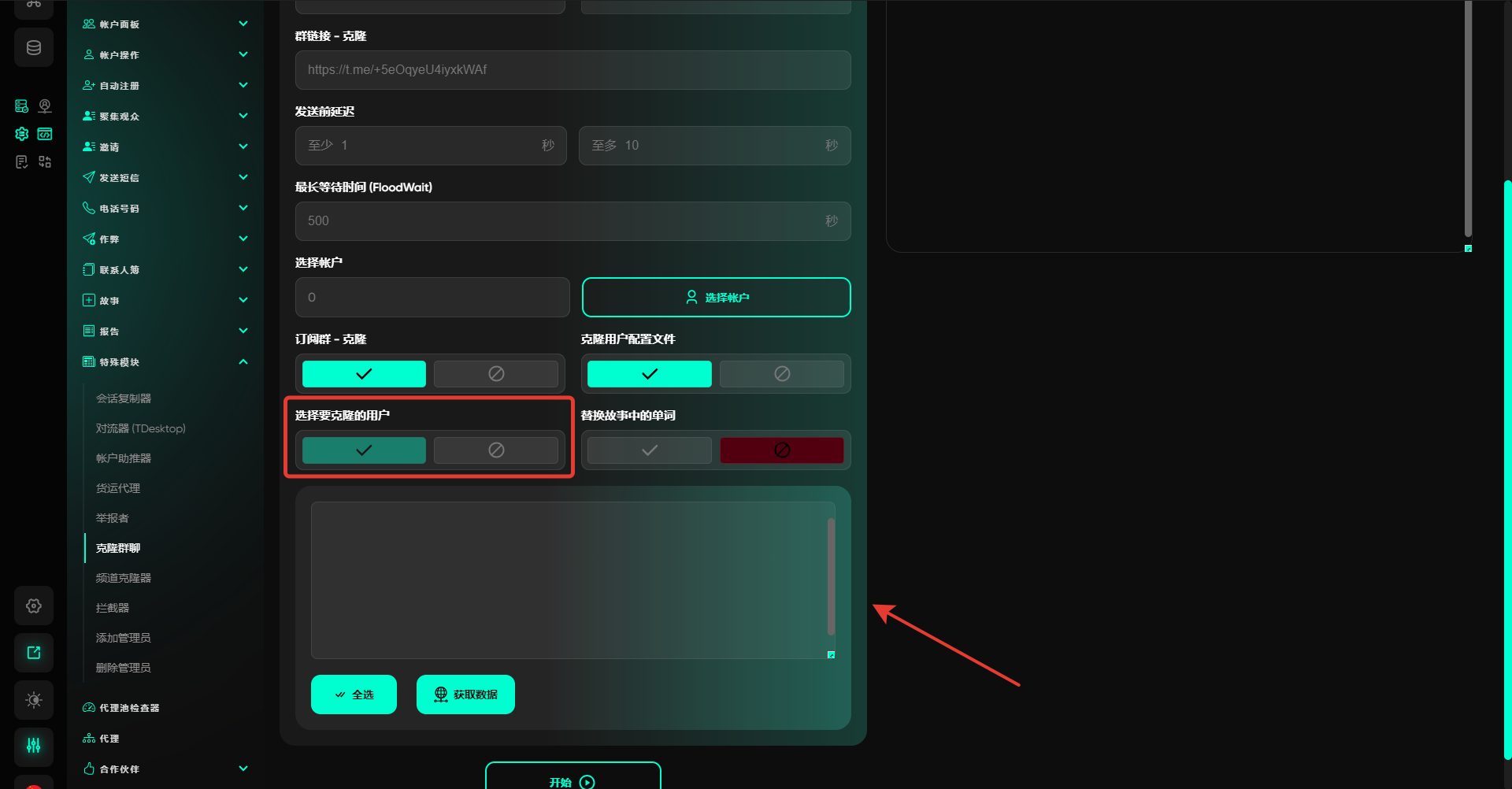The image size is (1512, 789).
Task: Click the 选择帐户 button
Action: (x=716, y=298)
